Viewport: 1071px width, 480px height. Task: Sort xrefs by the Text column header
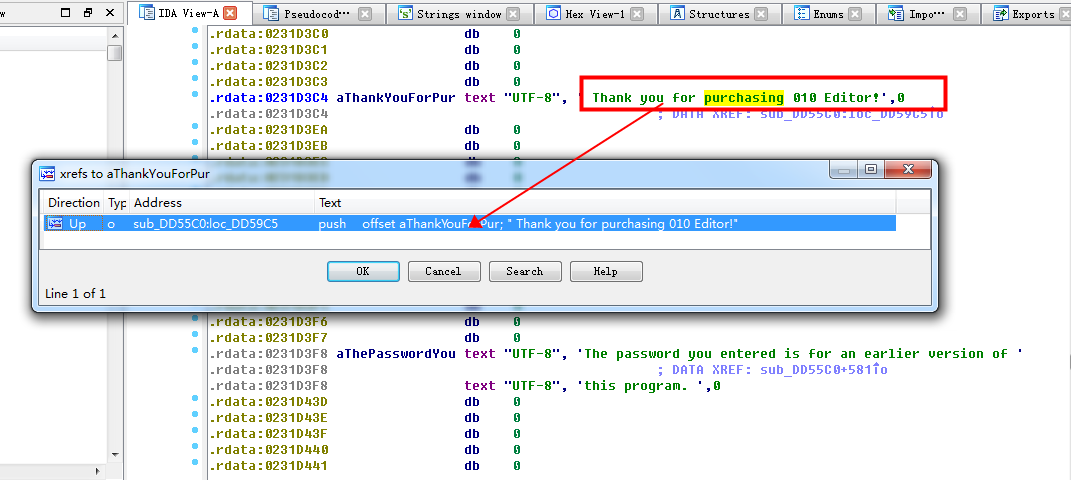604,203
